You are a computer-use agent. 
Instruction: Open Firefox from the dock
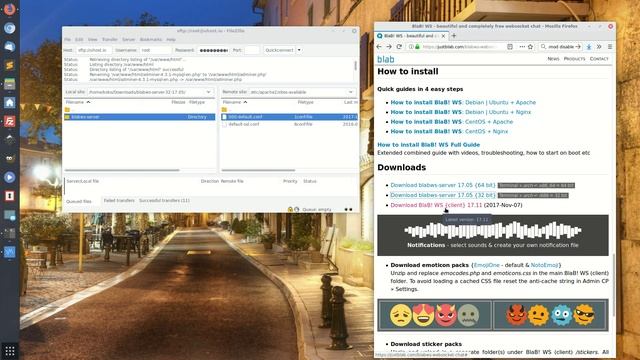coord(10,9)
